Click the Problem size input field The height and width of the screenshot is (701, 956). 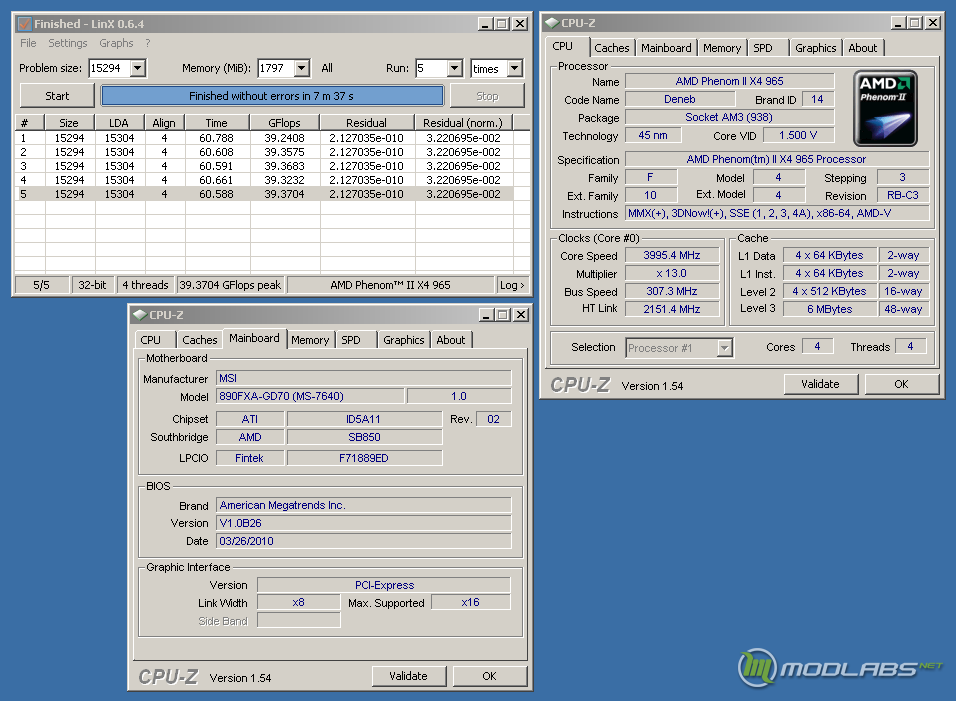click(x=110, y=68)
